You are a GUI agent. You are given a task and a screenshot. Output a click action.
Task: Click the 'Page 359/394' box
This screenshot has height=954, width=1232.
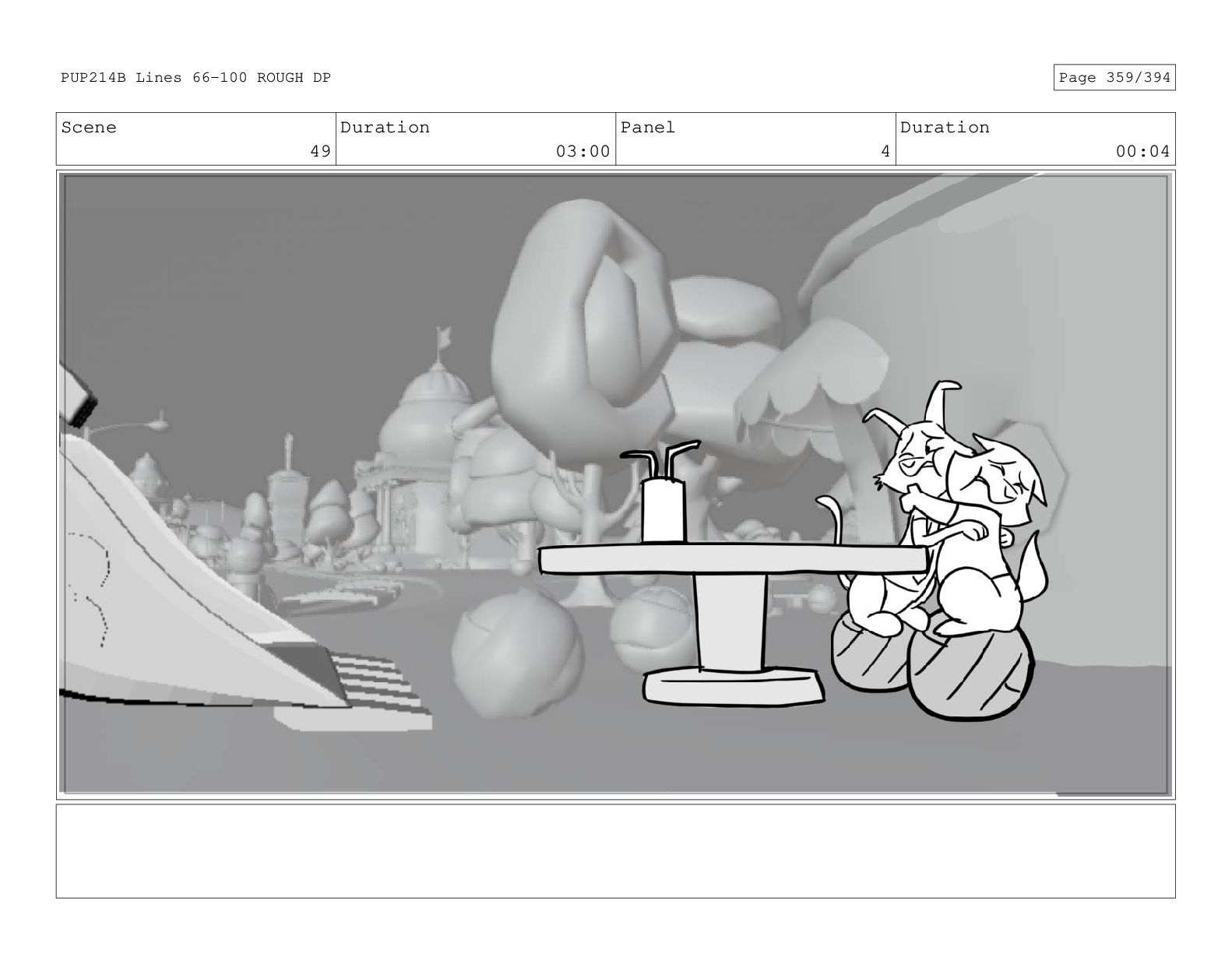[1114, 78]
